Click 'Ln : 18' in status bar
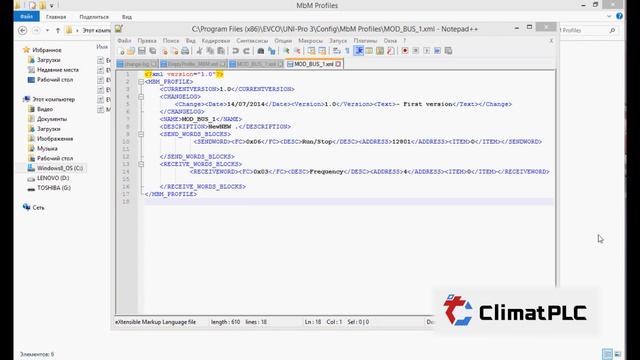640x360 pixels. point(313,322)
